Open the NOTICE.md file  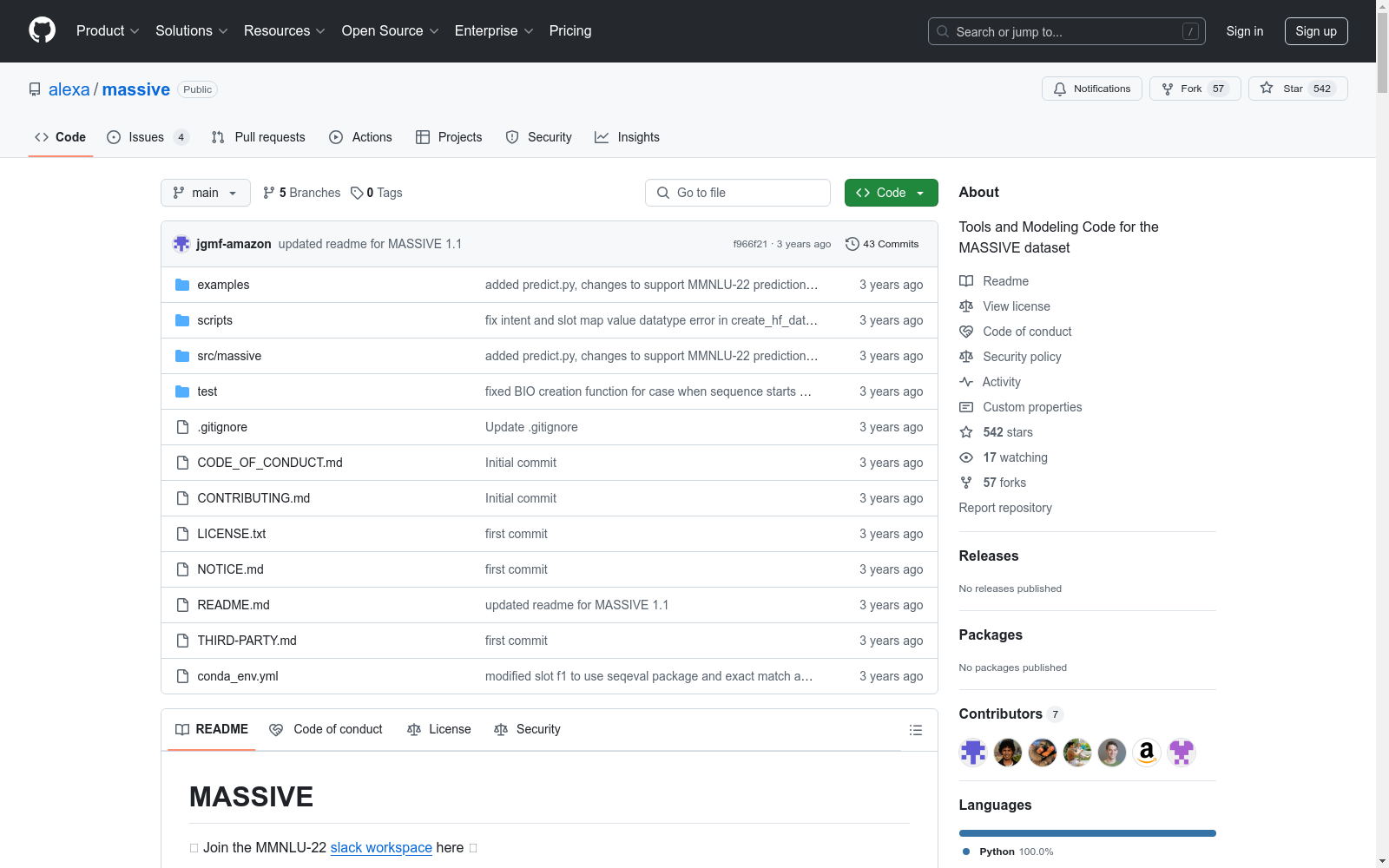click(230, 569)
